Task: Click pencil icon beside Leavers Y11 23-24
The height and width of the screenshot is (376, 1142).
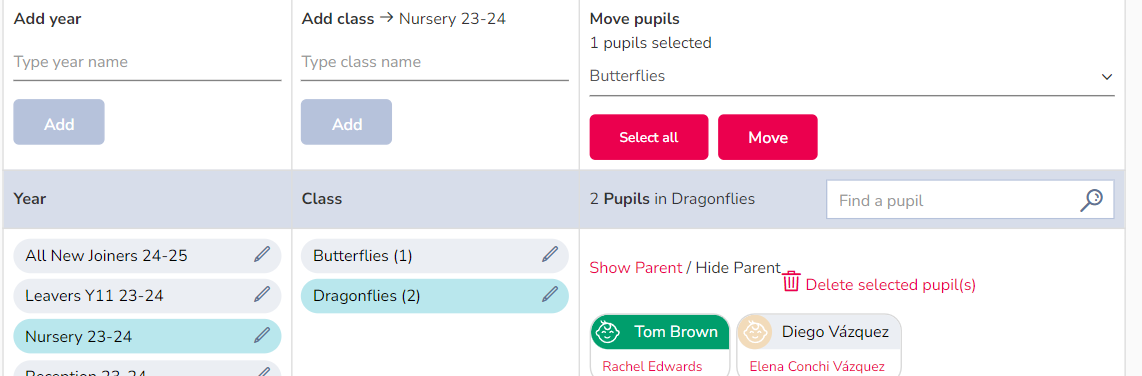Action: [262, 294]
